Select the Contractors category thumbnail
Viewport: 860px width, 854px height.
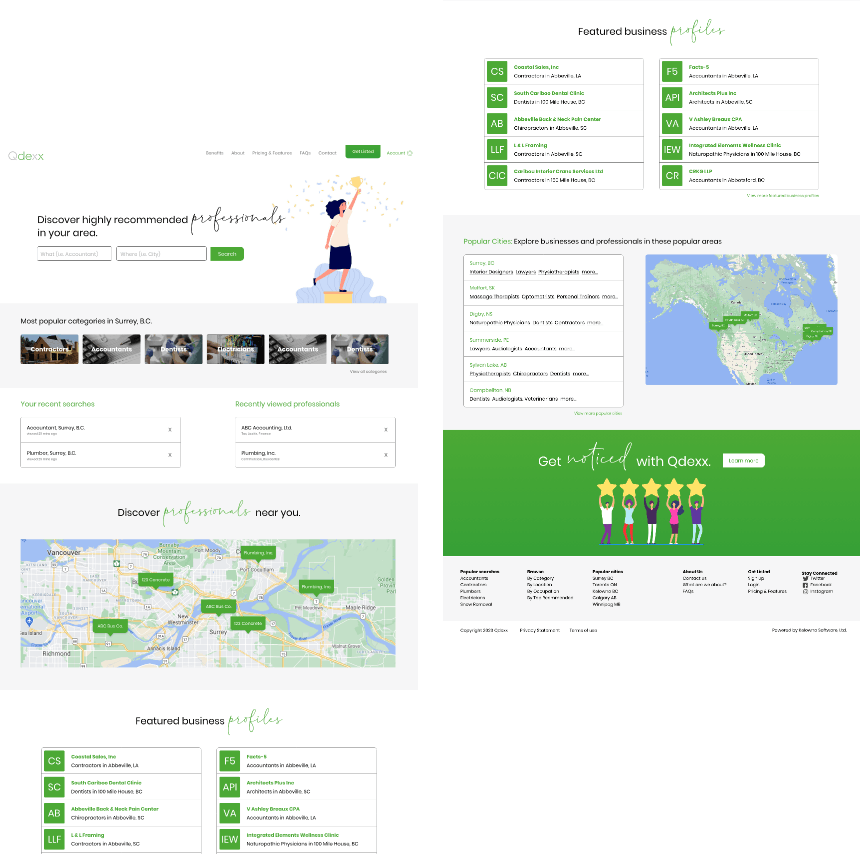[x=50, y=349]
